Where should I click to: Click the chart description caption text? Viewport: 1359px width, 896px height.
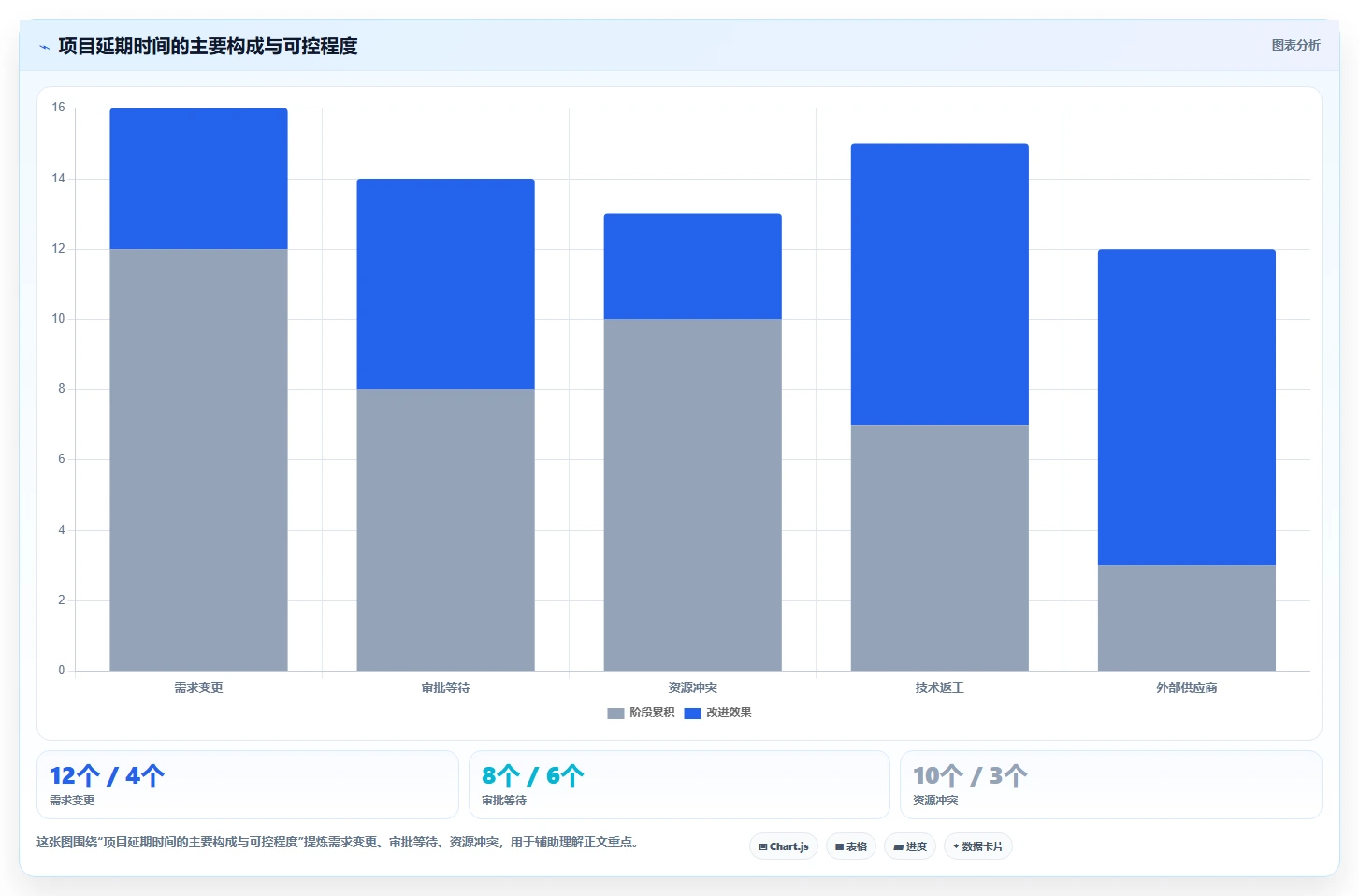click(338, 842)
